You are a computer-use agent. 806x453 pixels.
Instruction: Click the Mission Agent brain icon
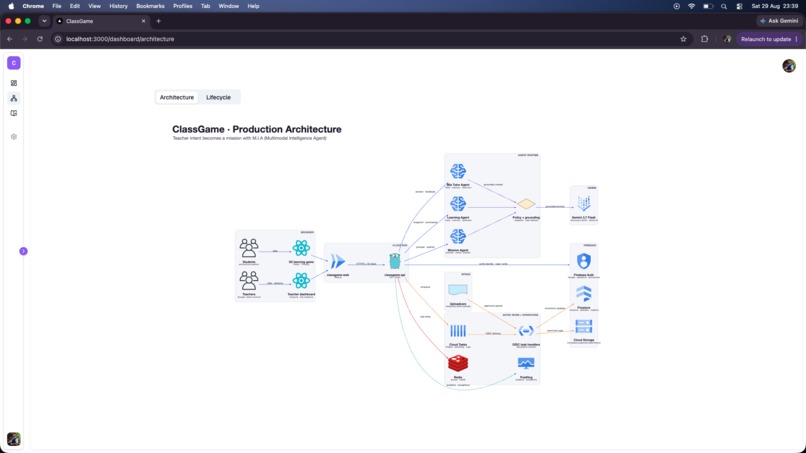coord(458,237)
